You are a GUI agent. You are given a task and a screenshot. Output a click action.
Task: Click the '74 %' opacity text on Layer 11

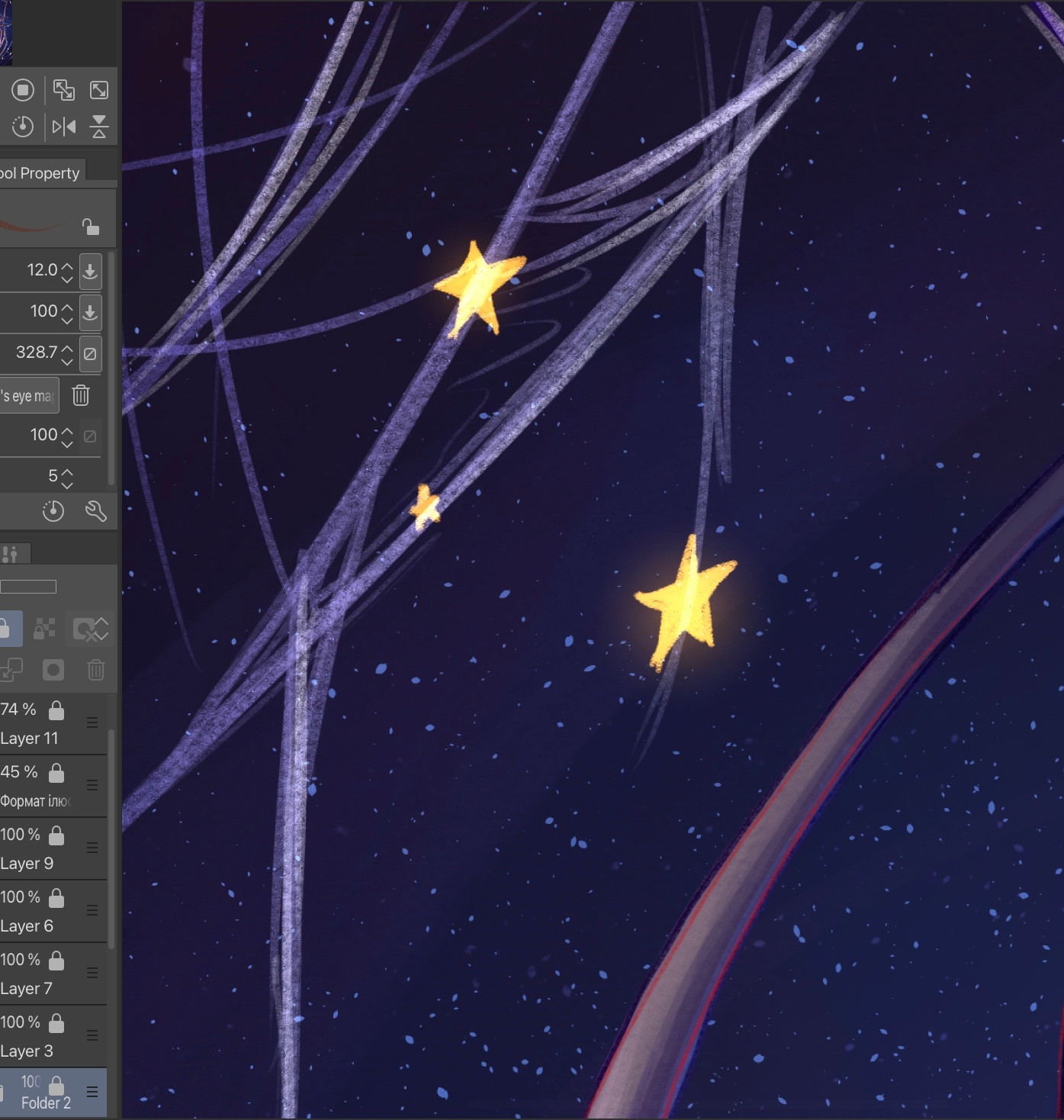pyautogui.click(x=18, y=710)
